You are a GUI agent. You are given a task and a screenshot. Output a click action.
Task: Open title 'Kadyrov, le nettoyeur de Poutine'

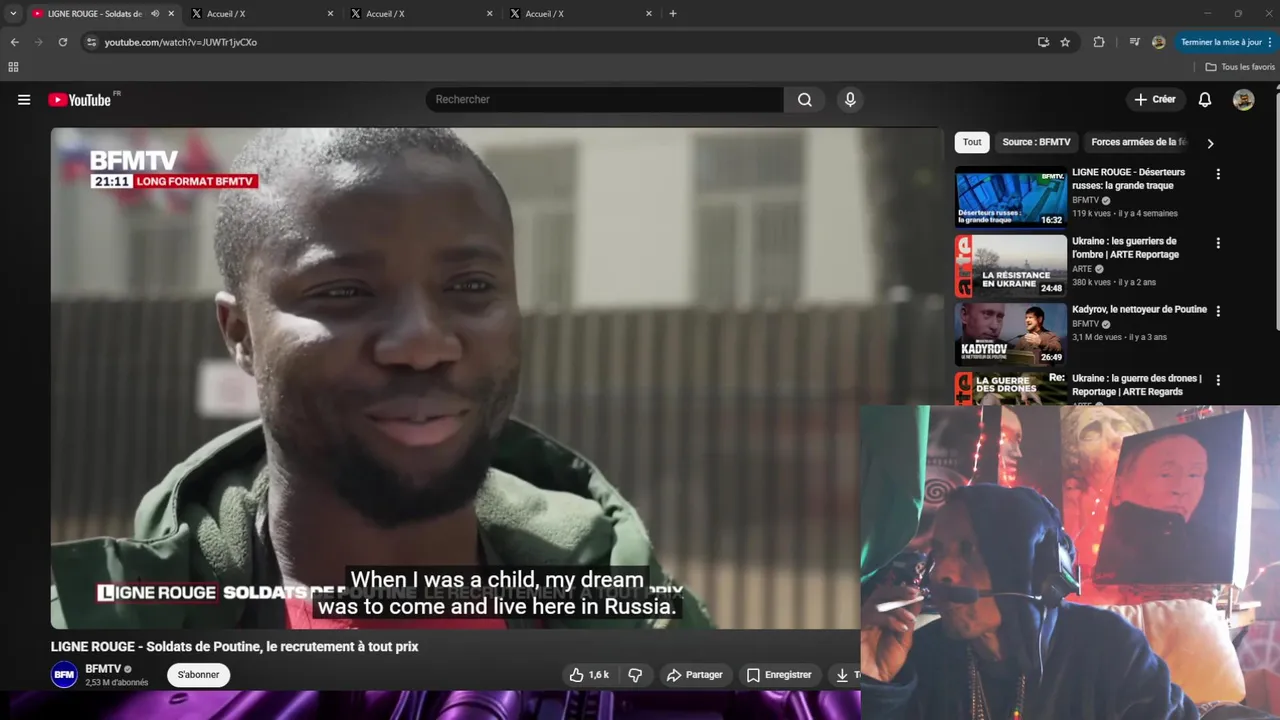tap(1139, 310)
